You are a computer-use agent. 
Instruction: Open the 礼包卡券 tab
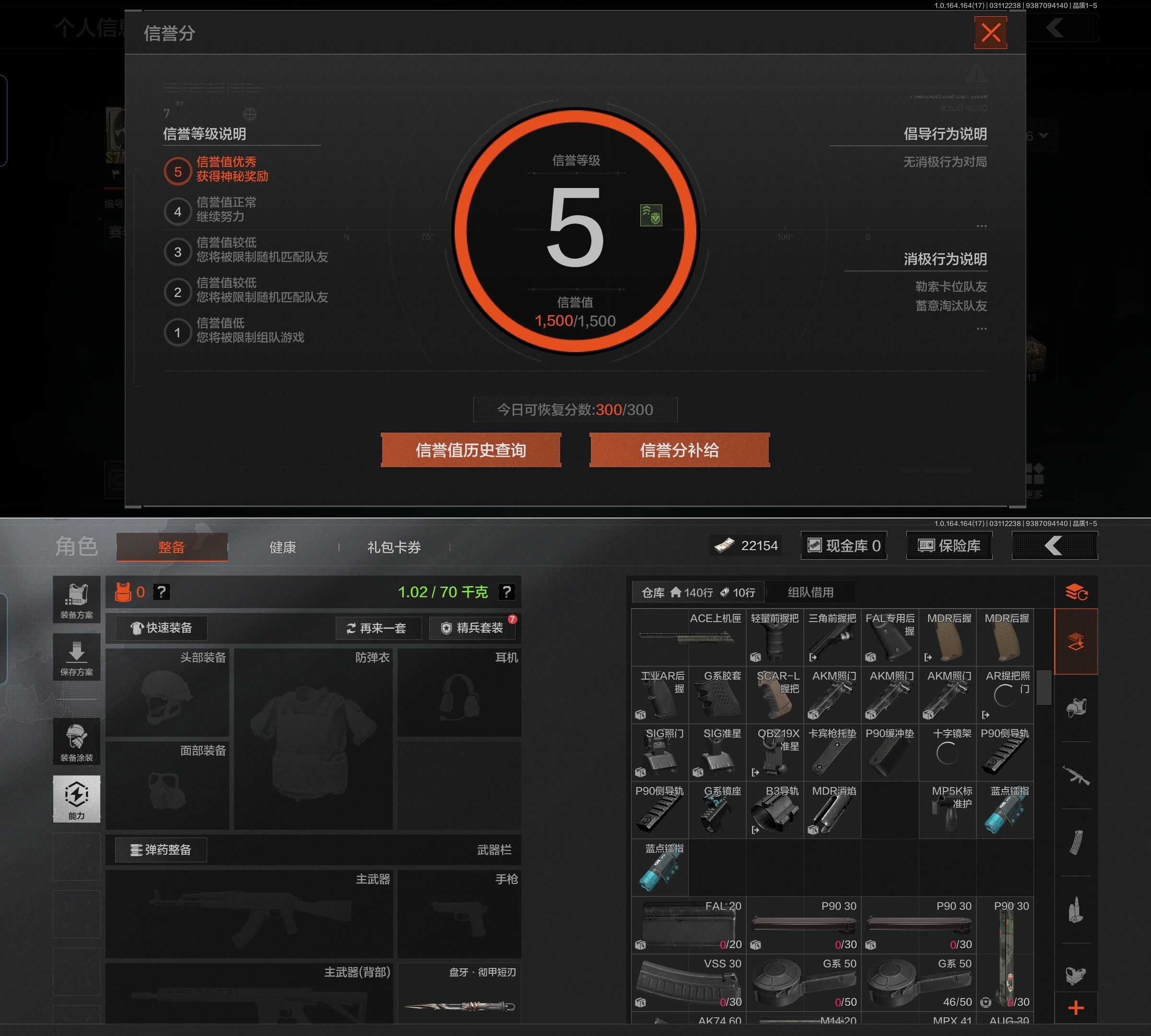[394, 547]
